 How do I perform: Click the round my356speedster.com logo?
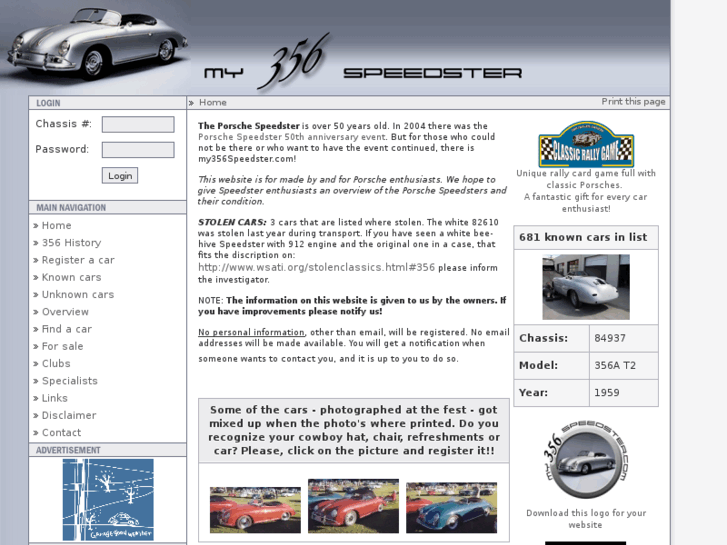[586, 460]
